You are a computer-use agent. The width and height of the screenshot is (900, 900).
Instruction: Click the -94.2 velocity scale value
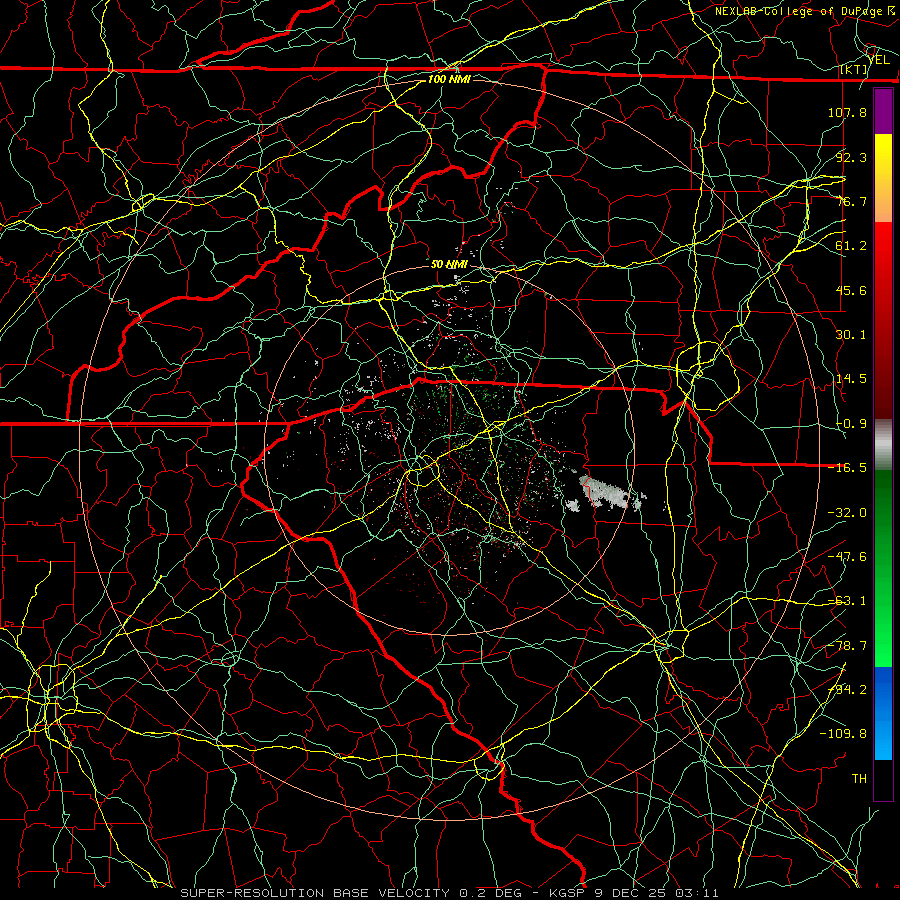(x=847, y=689)
